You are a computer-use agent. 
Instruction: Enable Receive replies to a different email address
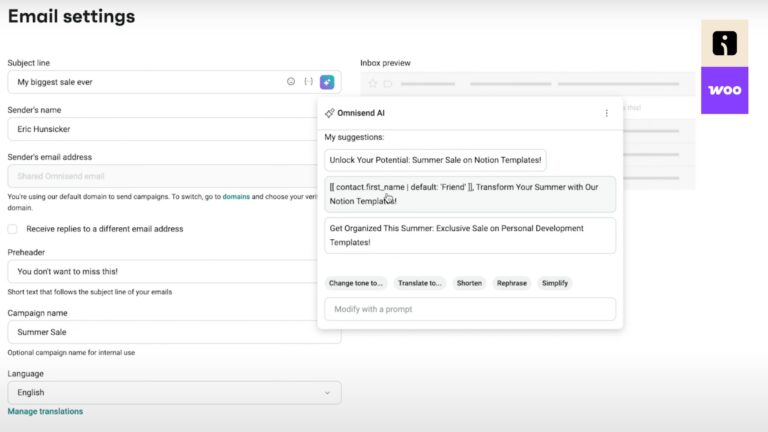[x=13, y=229]
